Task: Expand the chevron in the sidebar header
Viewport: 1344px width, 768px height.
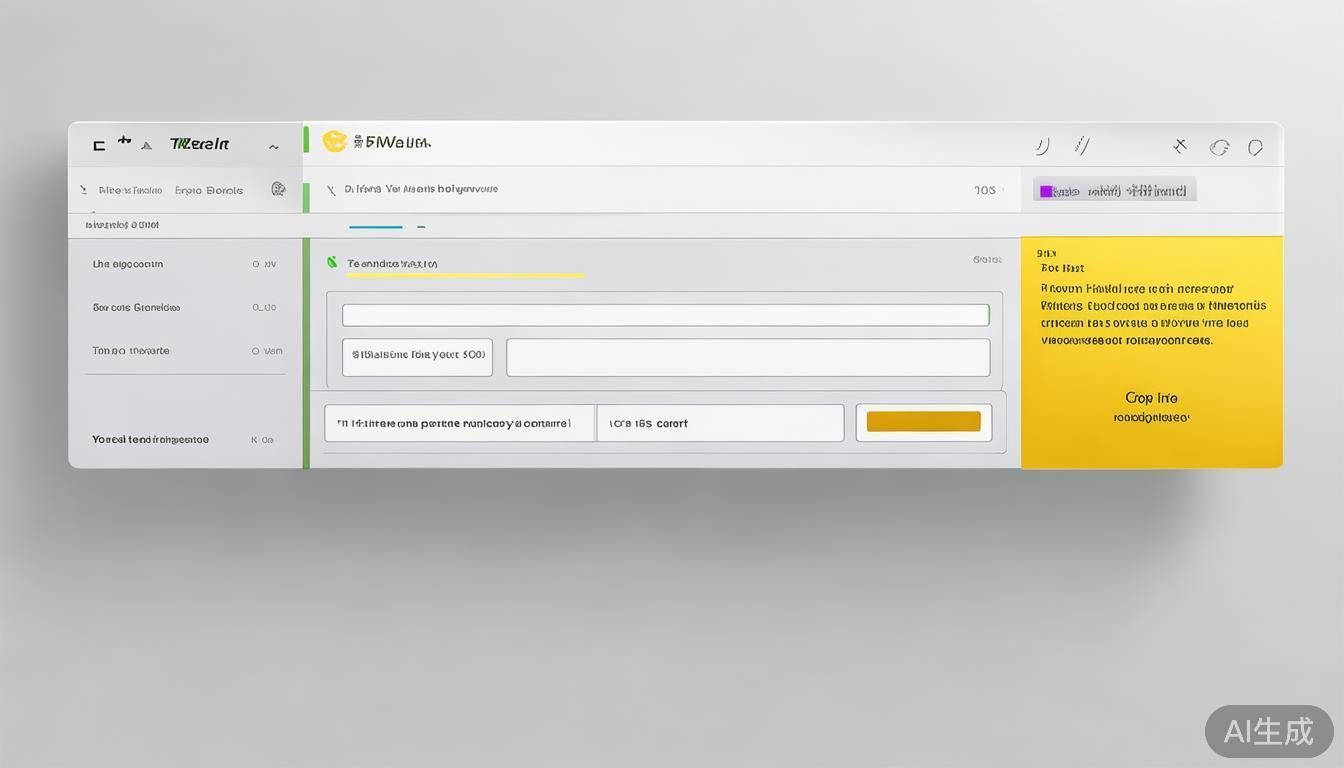Action: tap(273, 147)
